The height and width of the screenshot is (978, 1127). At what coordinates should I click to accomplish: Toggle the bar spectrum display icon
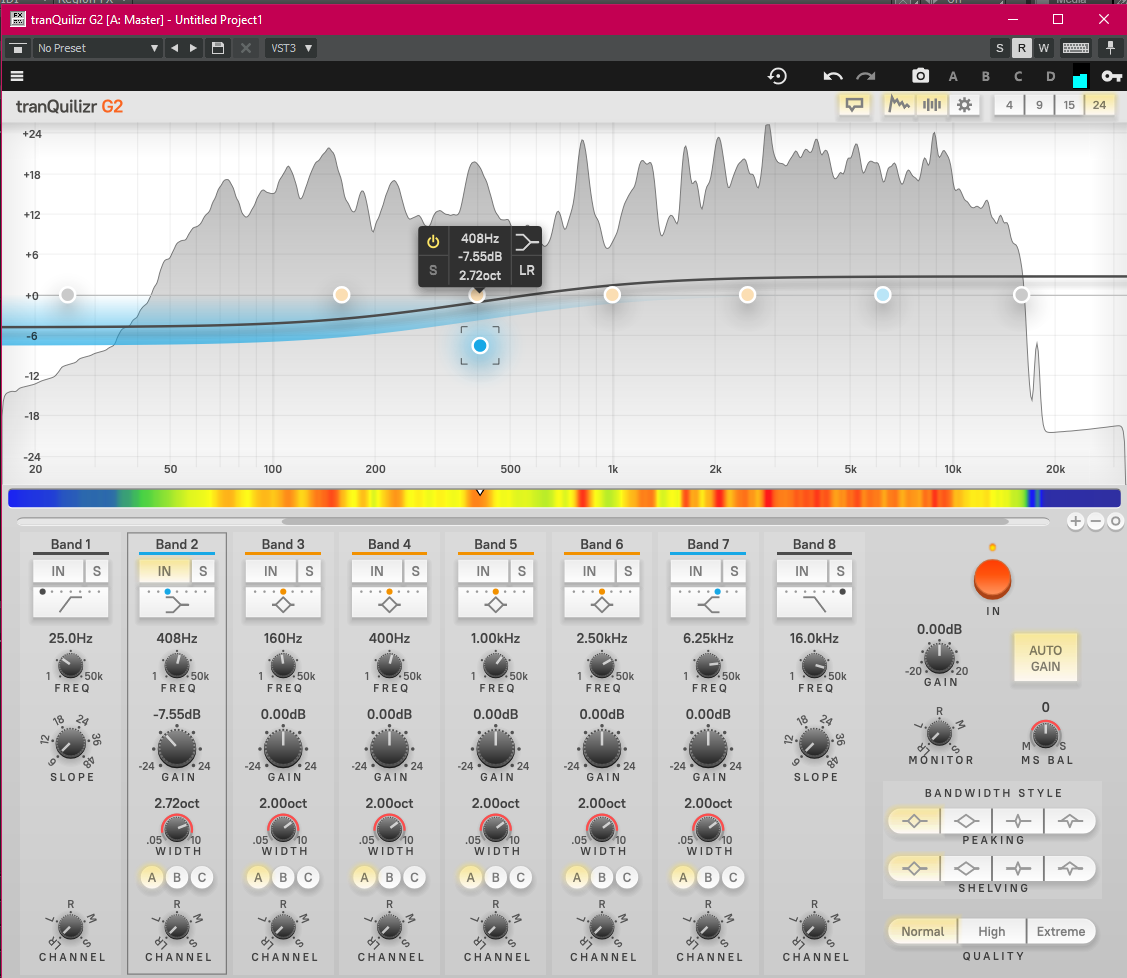[x=932, y=105]
